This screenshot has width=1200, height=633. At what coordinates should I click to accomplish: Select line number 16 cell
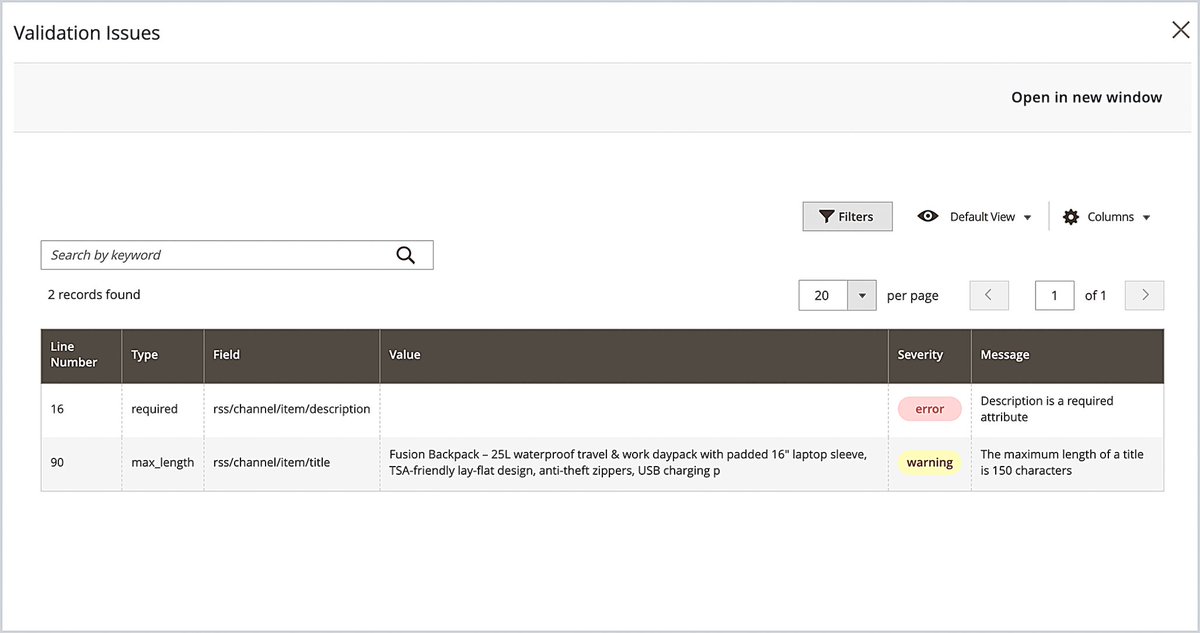pyautogui.click(x=81, y=409)
